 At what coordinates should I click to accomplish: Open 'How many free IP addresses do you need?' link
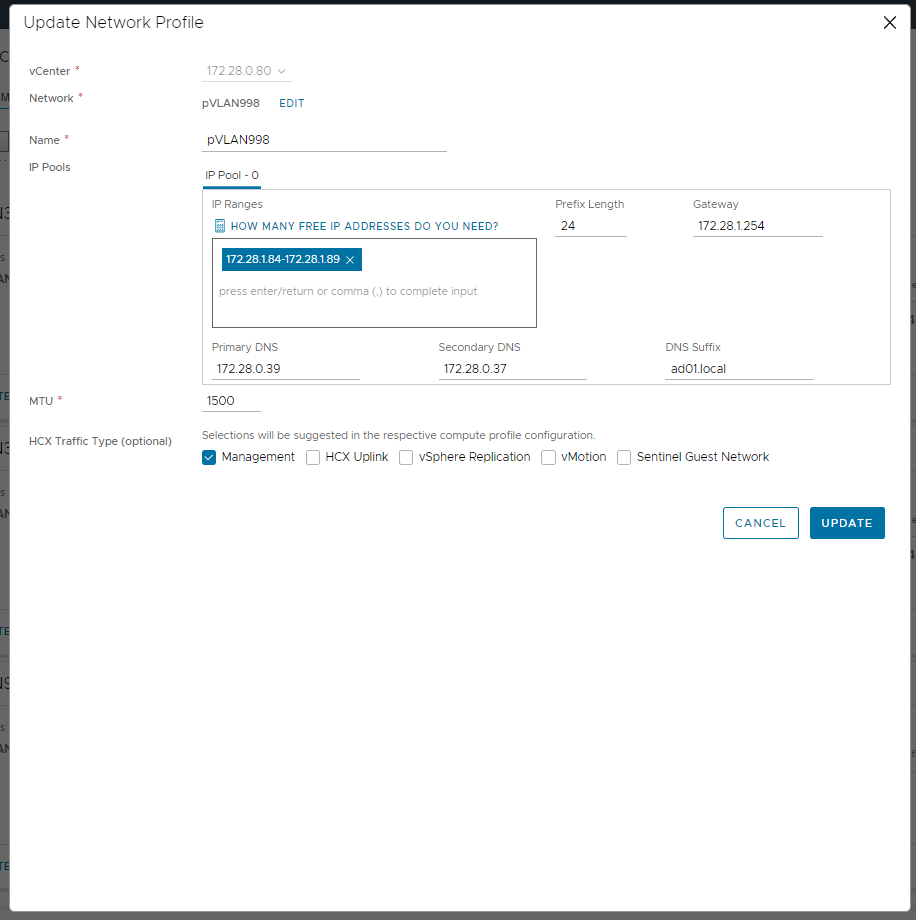[x=364, y=226]
